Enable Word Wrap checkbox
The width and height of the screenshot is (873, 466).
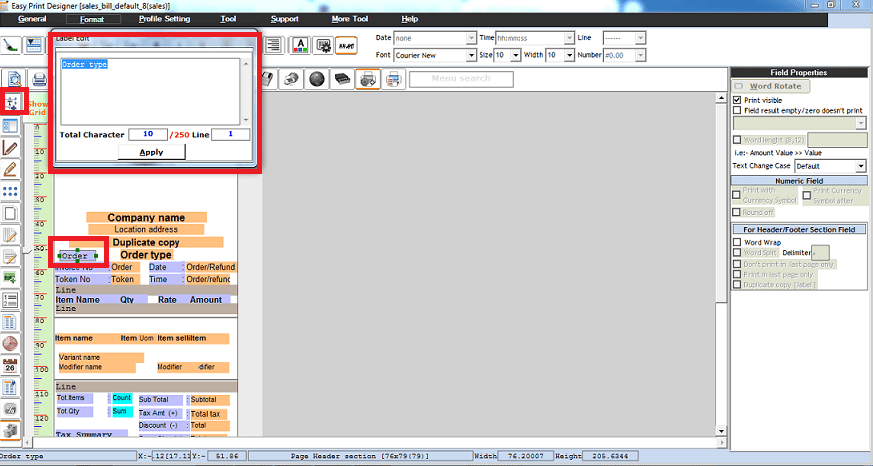737,242
